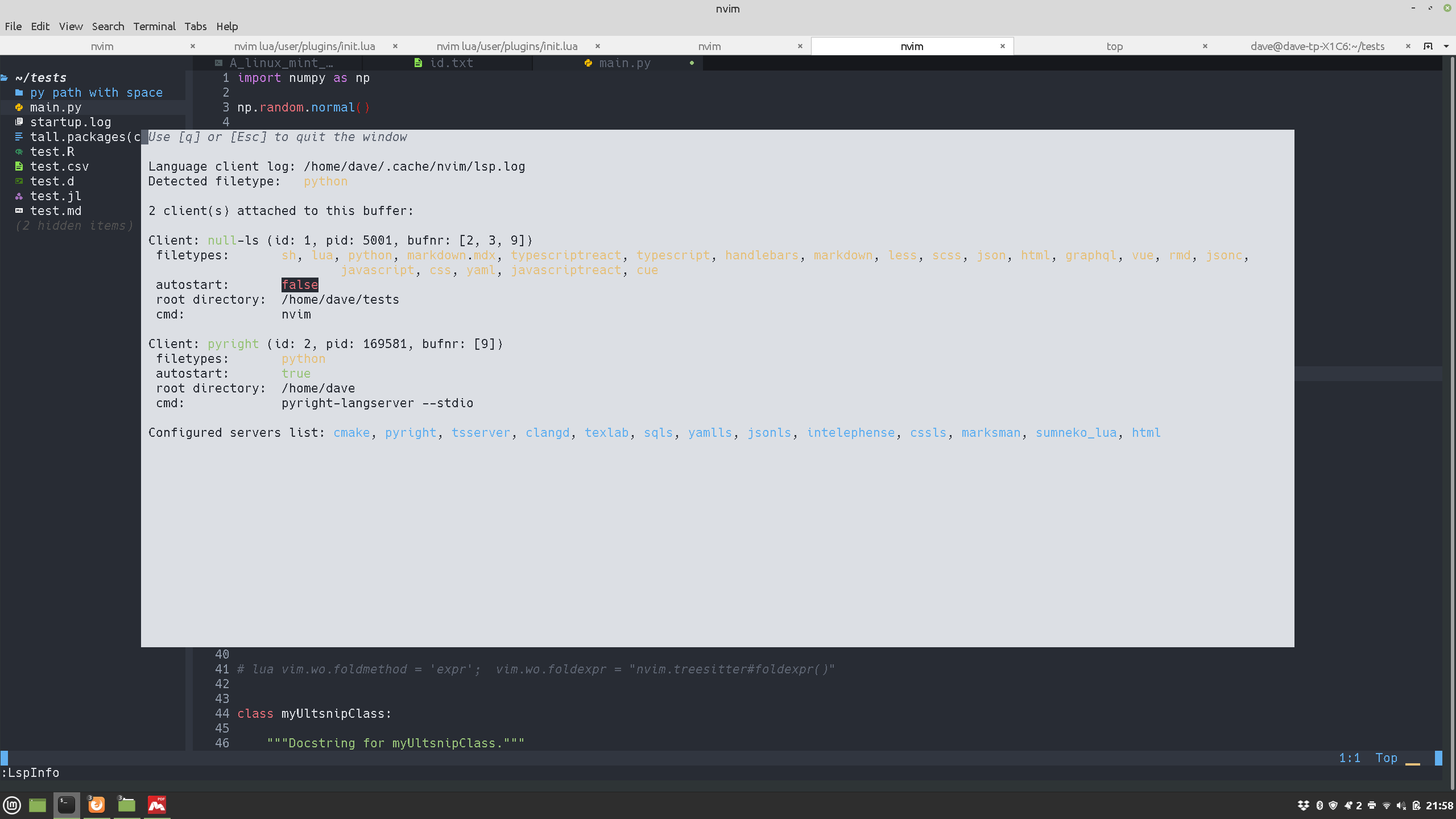Click the null-ls client name
1456x819 pixels.
(233, 241)
